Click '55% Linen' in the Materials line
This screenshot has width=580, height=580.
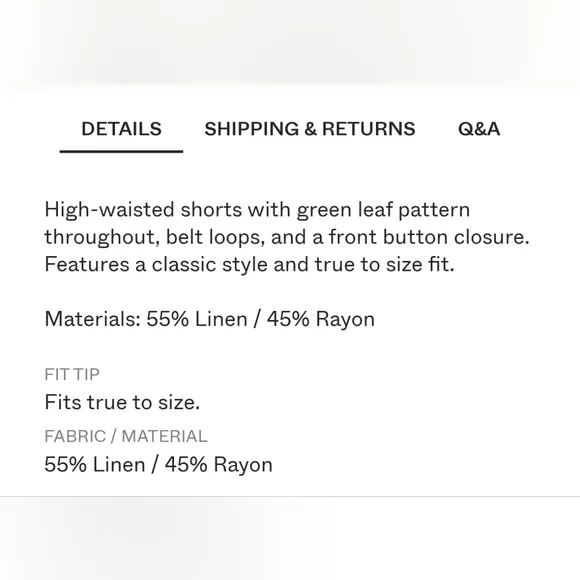click(197, 319)
